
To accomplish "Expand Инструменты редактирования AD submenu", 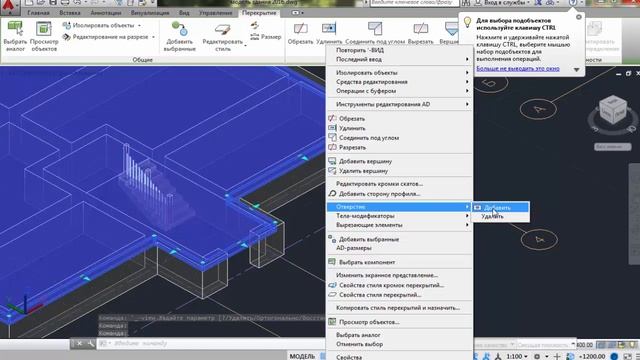I will pos(400,104).
